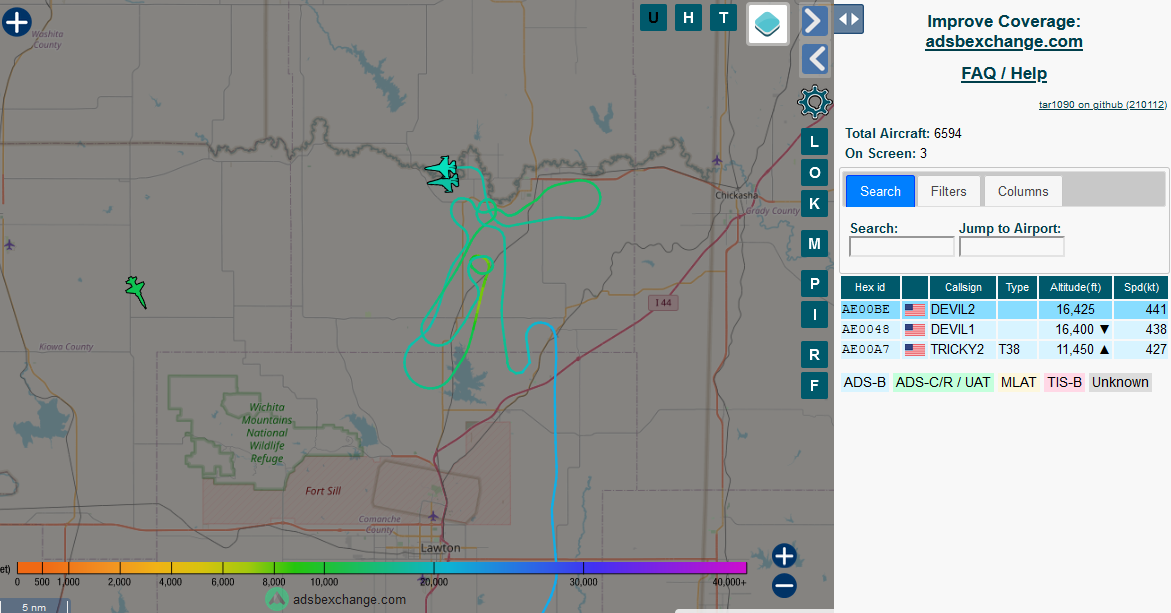Sort by the flag column header
This screenshot has width=1171, height=613.
915,287
